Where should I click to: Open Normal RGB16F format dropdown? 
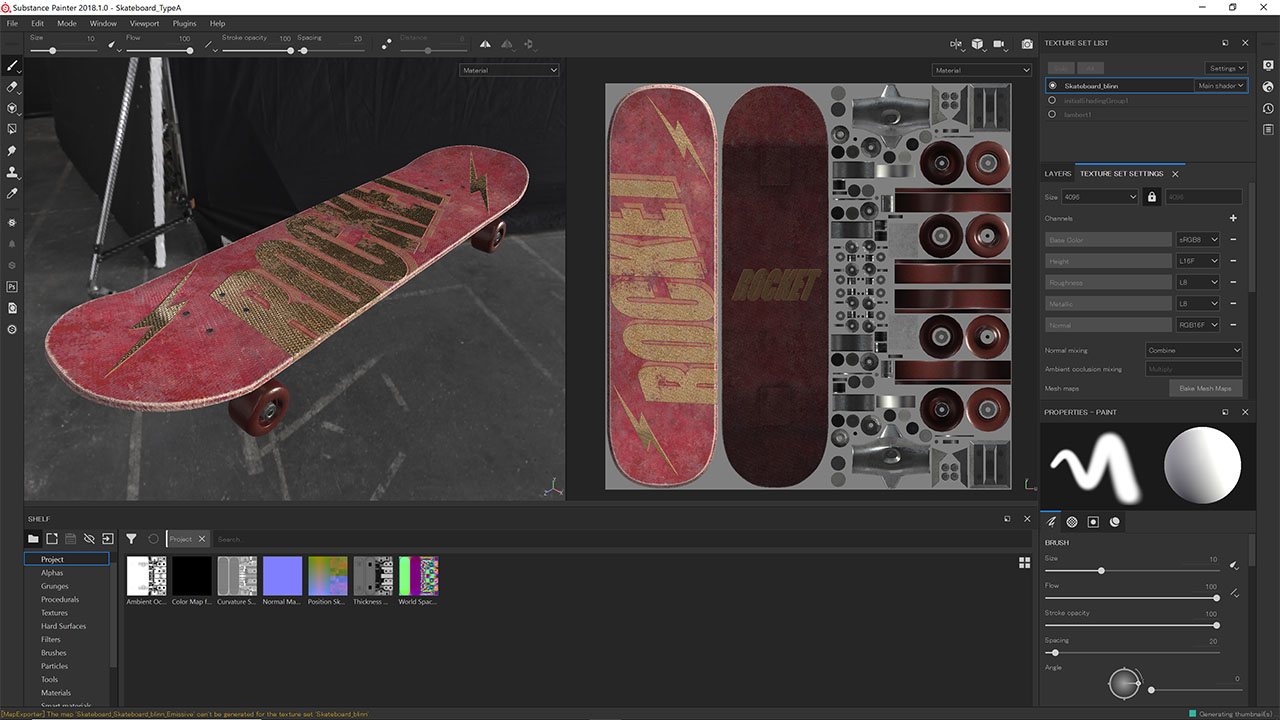point(1198,325)
